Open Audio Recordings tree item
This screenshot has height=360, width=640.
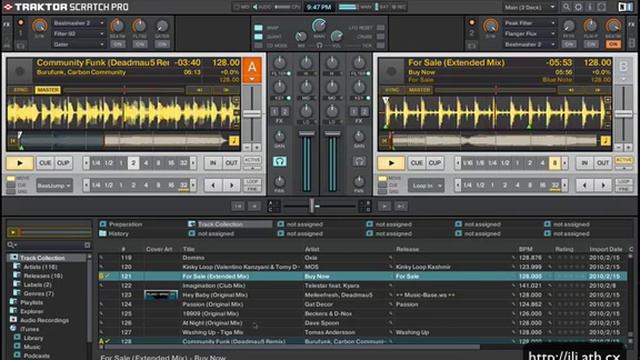[x=44, y=320]
